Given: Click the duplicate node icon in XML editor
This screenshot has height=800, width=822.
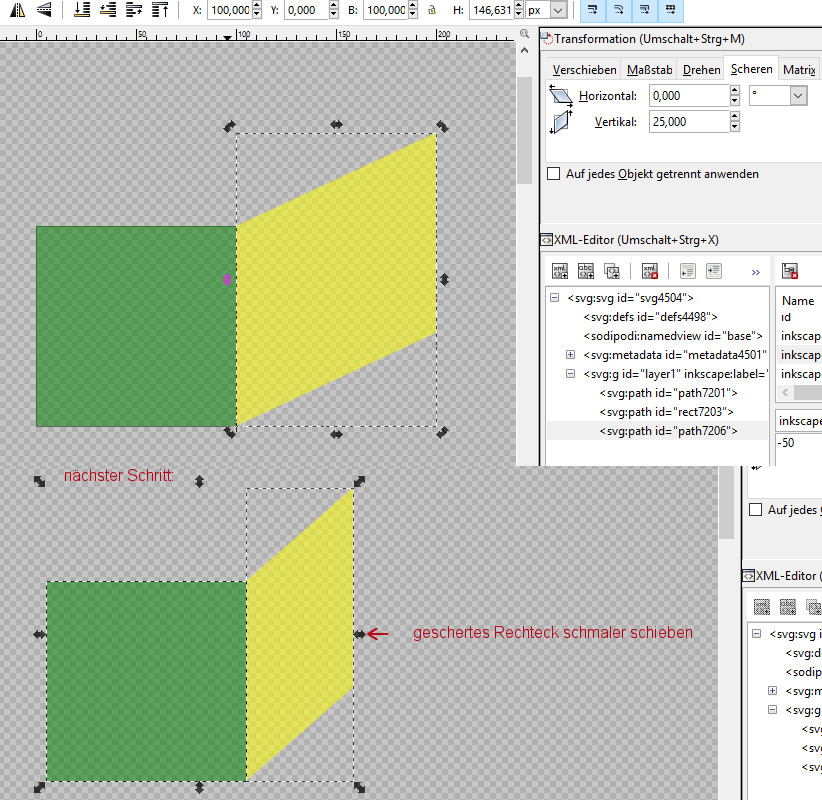Looking at the screenshot, I should (x=612, y=271).
